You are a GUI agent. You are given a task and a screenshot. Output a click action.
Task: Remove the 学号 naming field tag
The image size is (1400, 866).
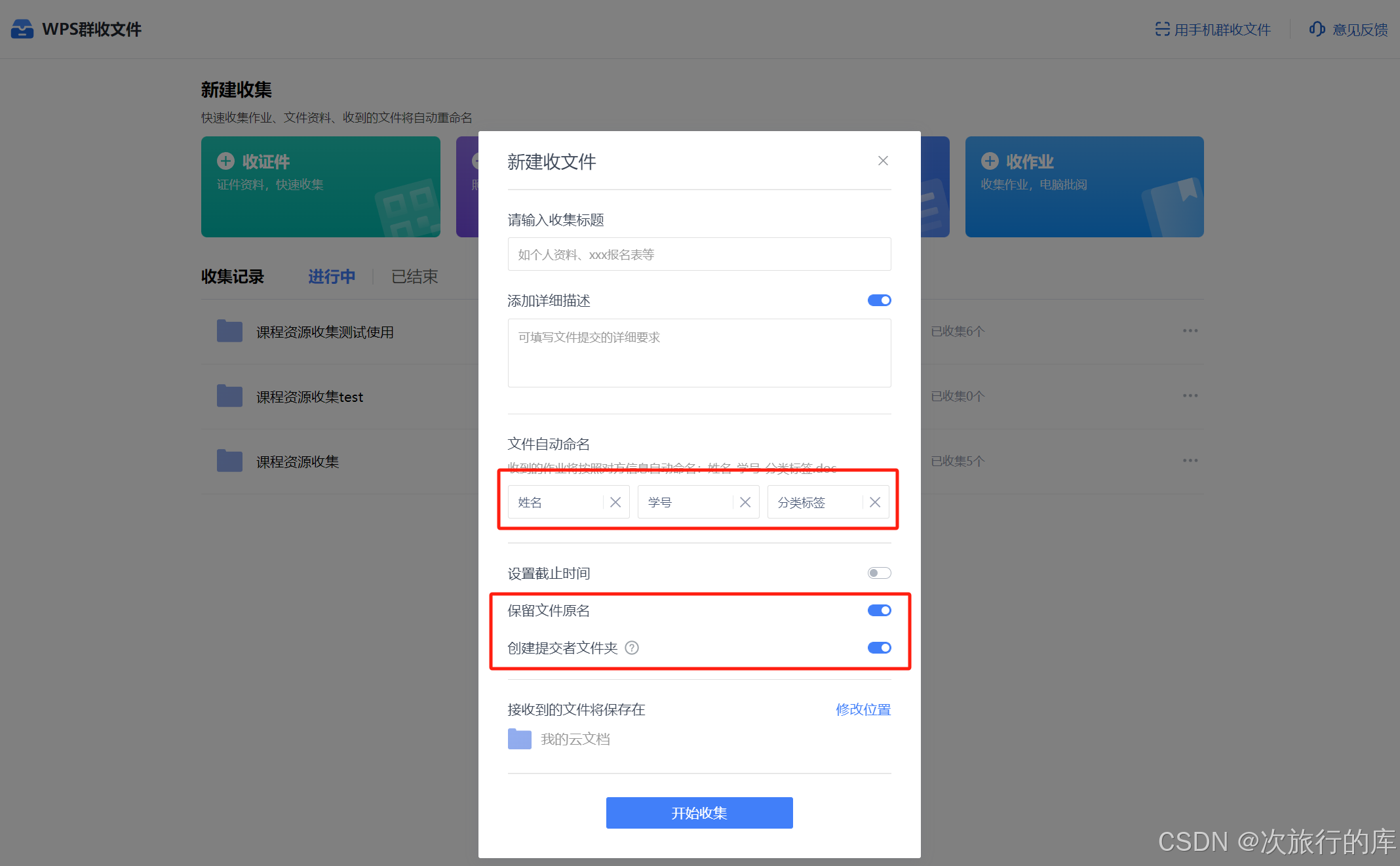(745, 502)
